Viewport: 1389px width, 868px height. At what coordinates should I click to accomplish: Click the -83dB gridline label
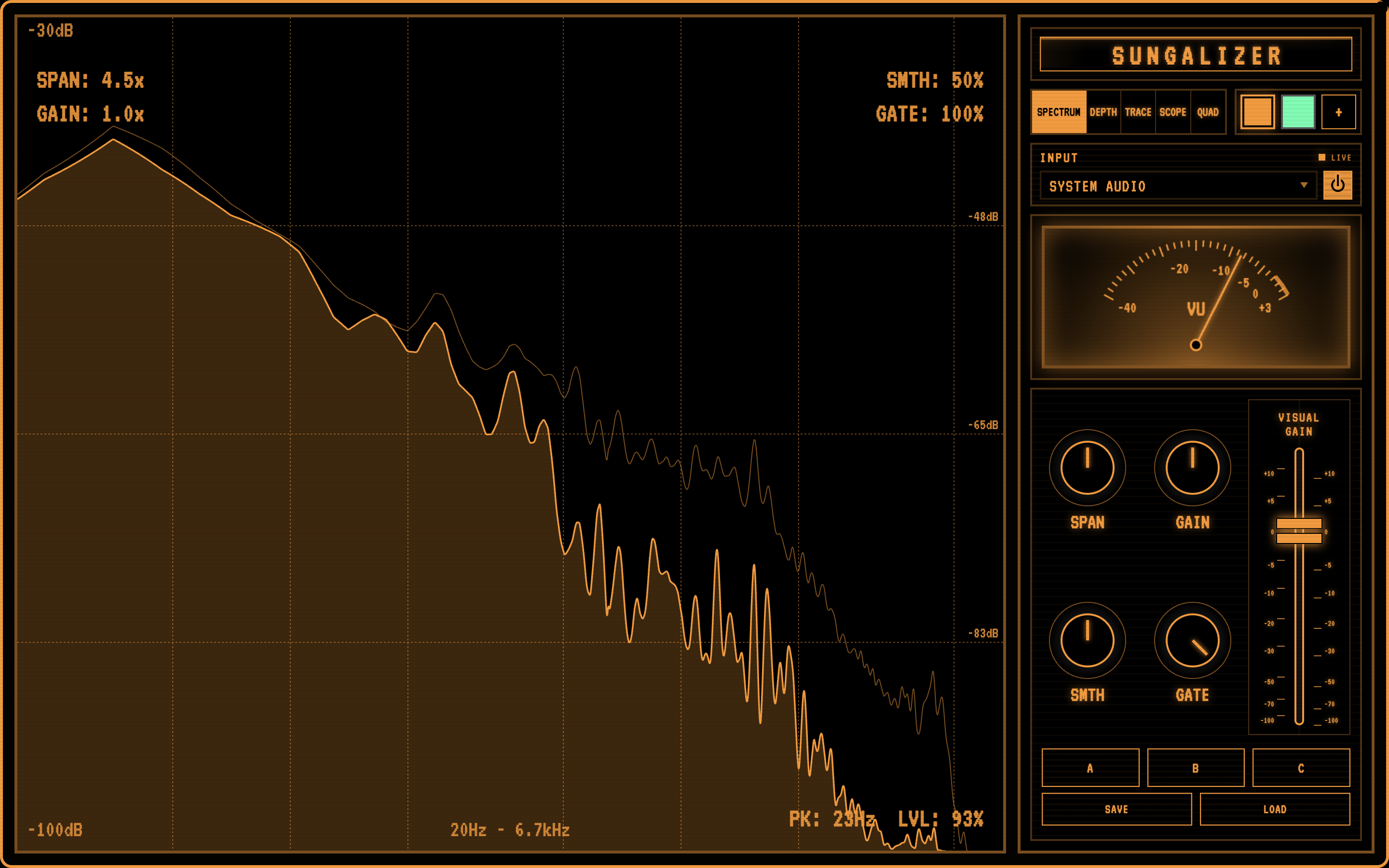(x=982, y=633)
